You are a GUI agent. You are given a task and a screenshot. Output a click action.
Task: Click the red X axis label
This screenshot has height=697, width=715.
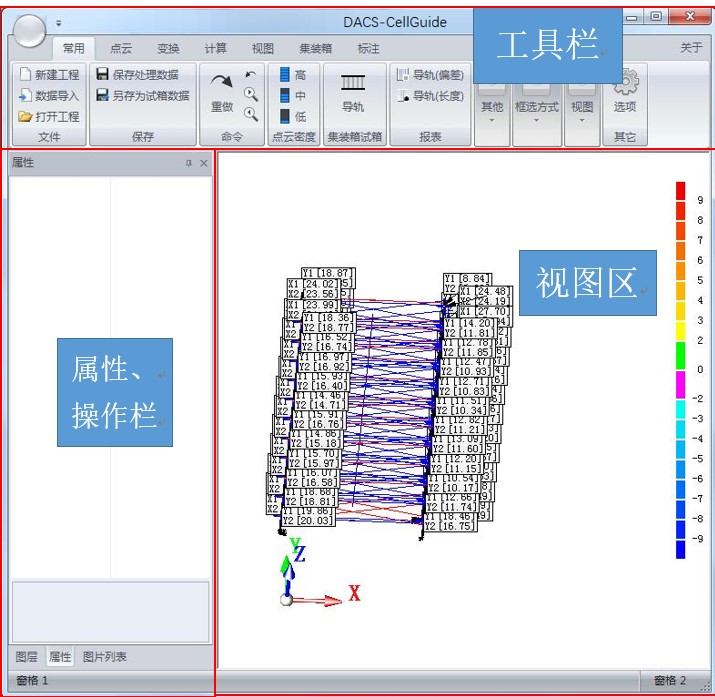354,593
